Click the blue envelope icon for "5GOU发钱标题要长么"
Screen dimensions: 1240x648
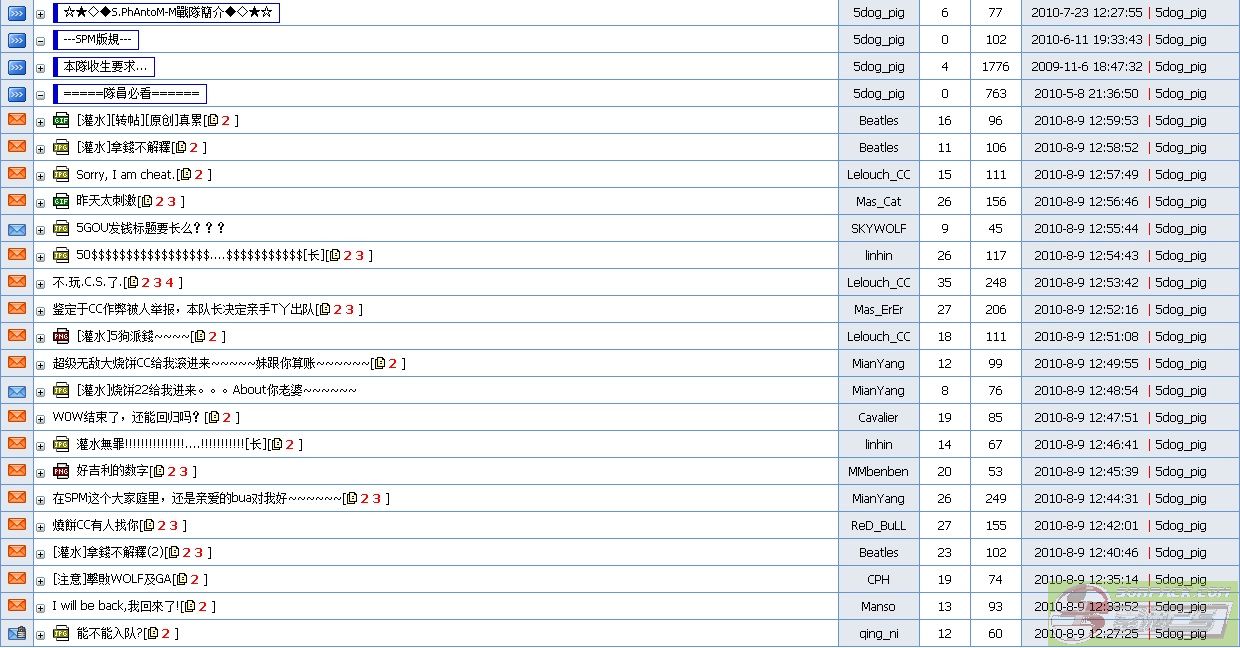(17, 228)
